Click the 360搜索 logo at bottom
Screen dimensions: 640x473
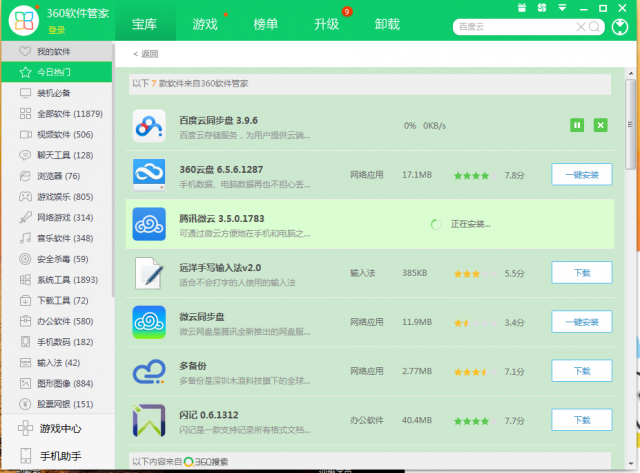click(x=206, y=462)
